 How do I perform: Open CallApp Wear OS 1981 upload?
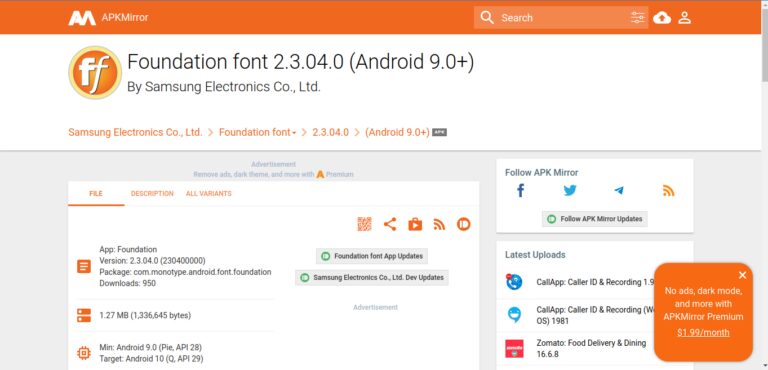click(596, 315)
